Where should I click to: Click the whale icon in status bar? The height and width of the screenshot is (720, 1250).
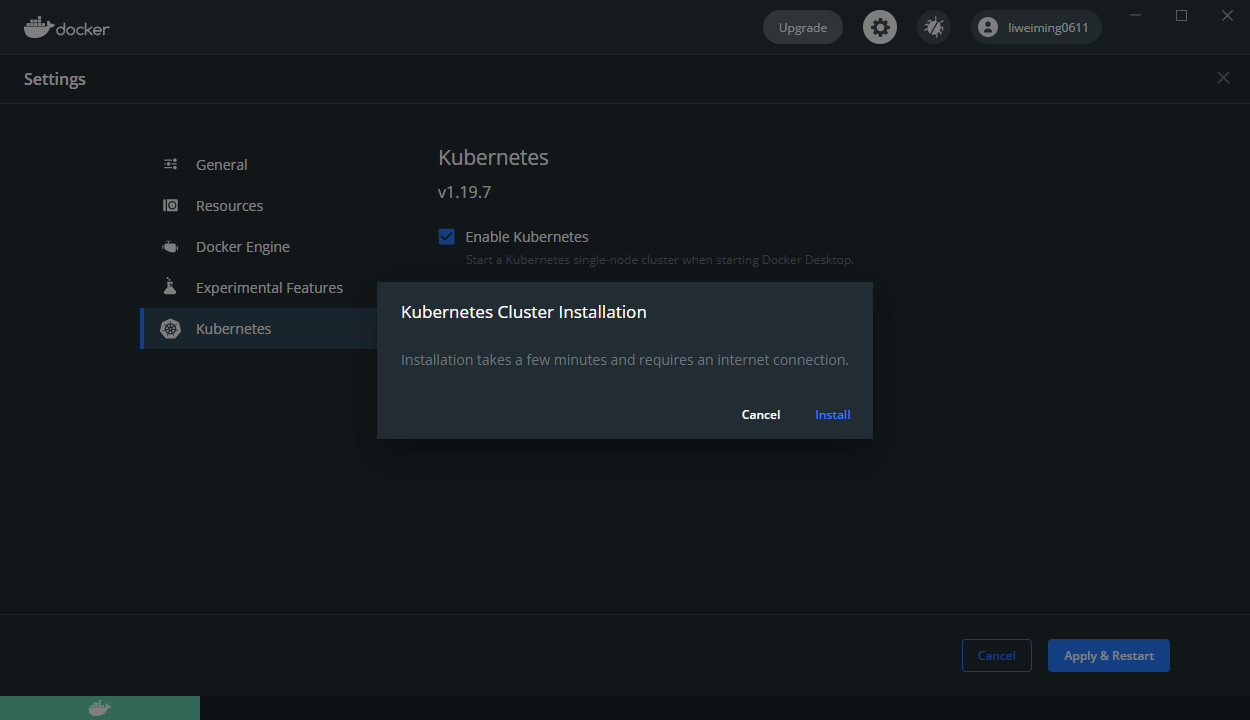(x=99, y=708)
